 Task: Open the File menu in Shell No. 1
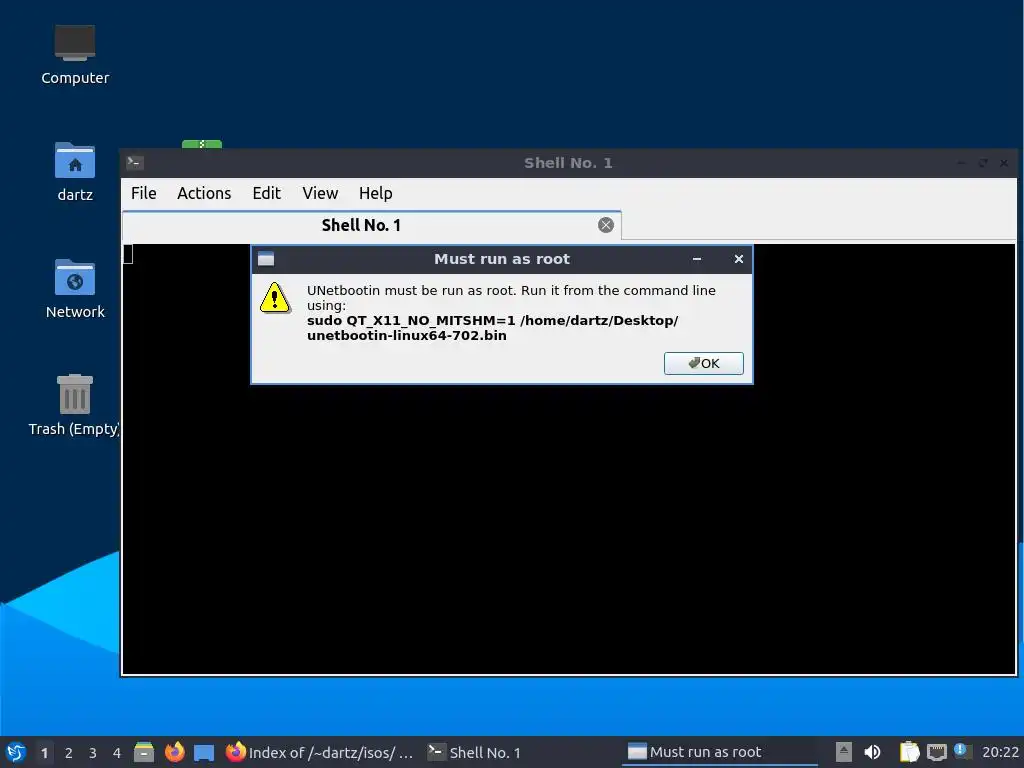[144, 193]
